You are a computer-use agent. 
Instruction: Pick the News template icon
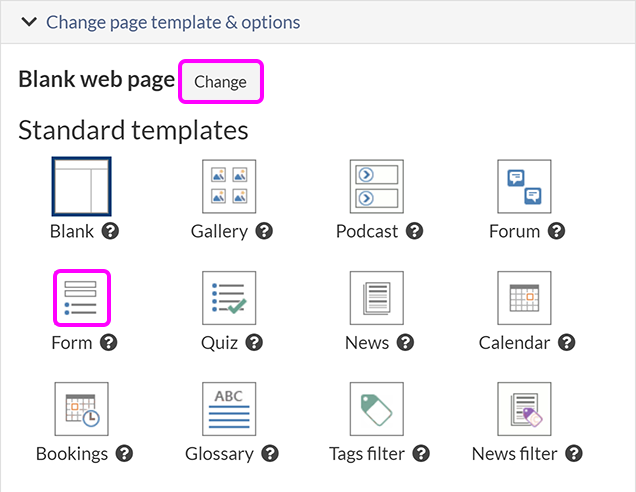(377, 298)
